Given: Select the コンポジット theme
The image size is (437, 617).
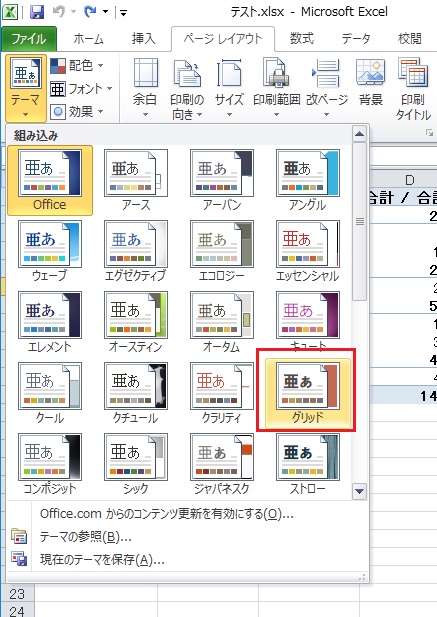Looking at the screenshot, I should 50,464.
